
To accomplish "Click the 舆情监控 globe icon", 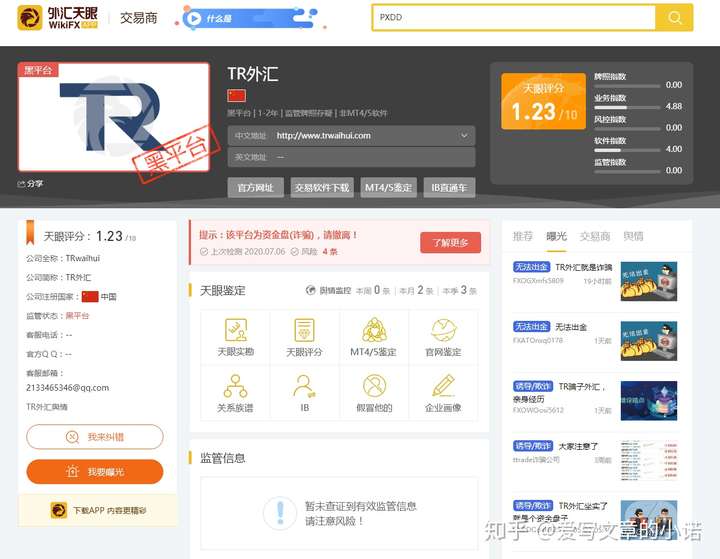I will [x=310, y=290].
